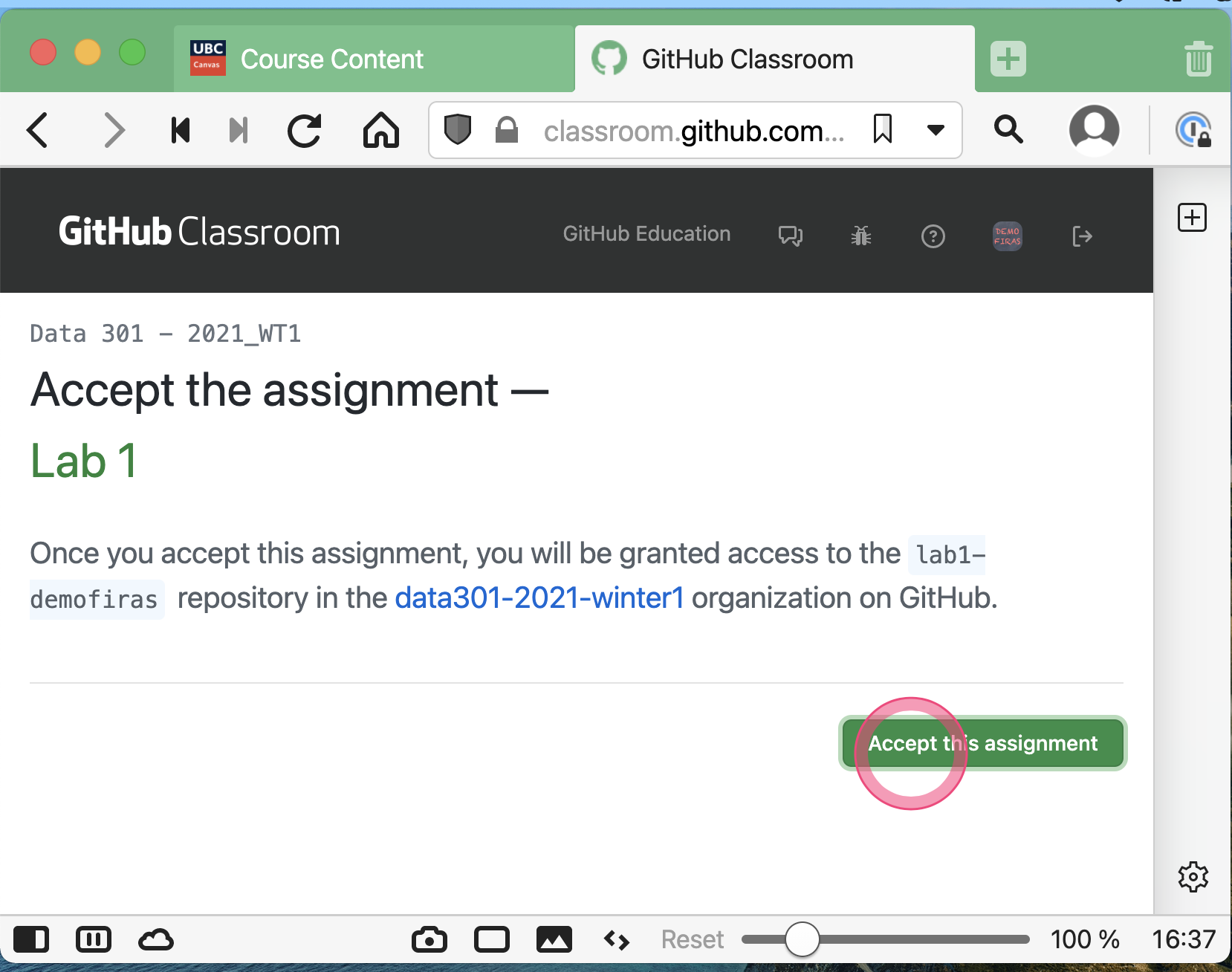Open the data301-2021-winter1 organization link

(x=539, y=597)
